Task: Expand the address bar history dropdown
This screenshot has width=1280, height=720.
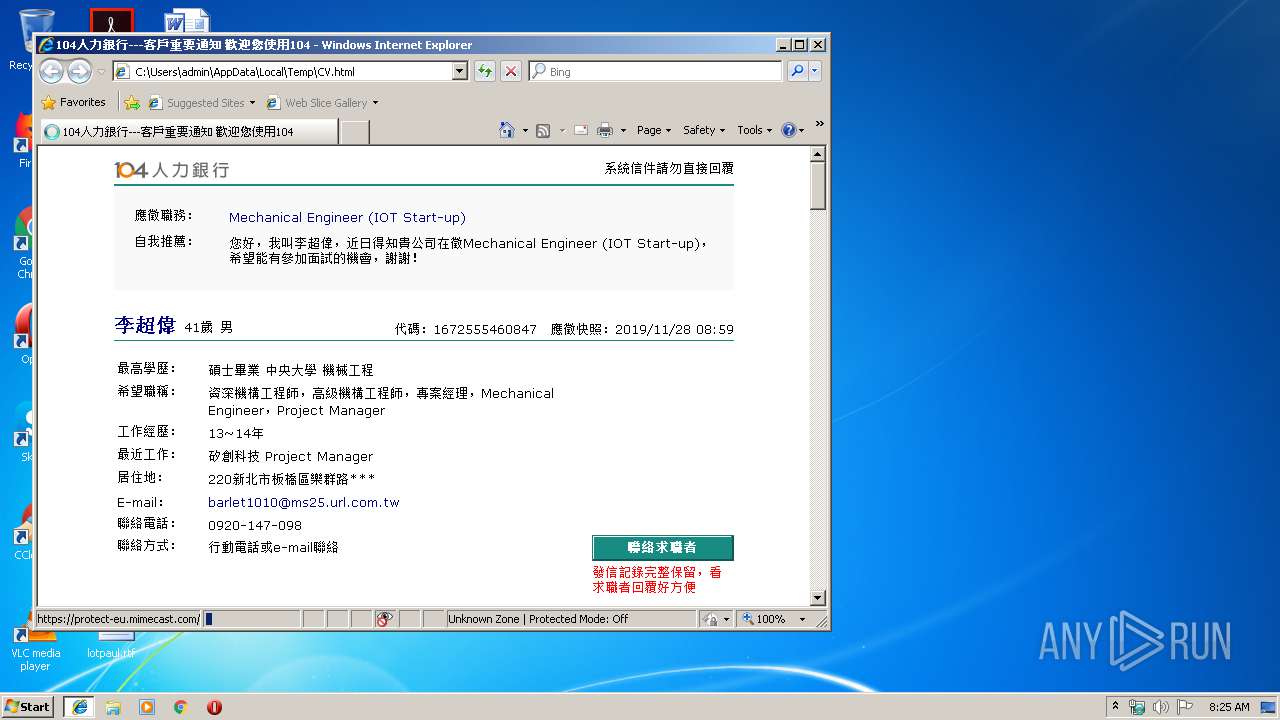Action: (x=460, y=71)
